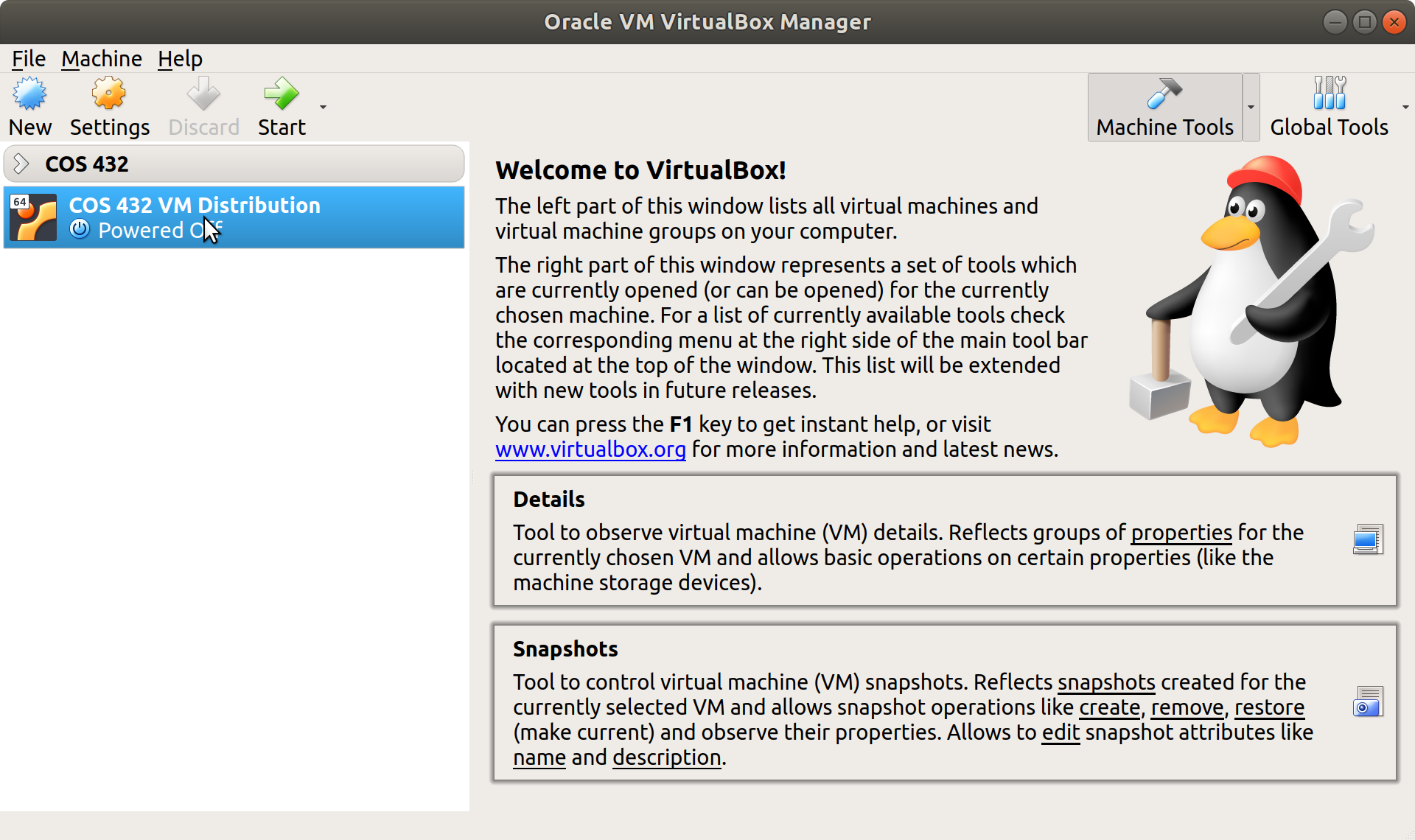Select the Machine Tools button

(x=1164, y=108)
